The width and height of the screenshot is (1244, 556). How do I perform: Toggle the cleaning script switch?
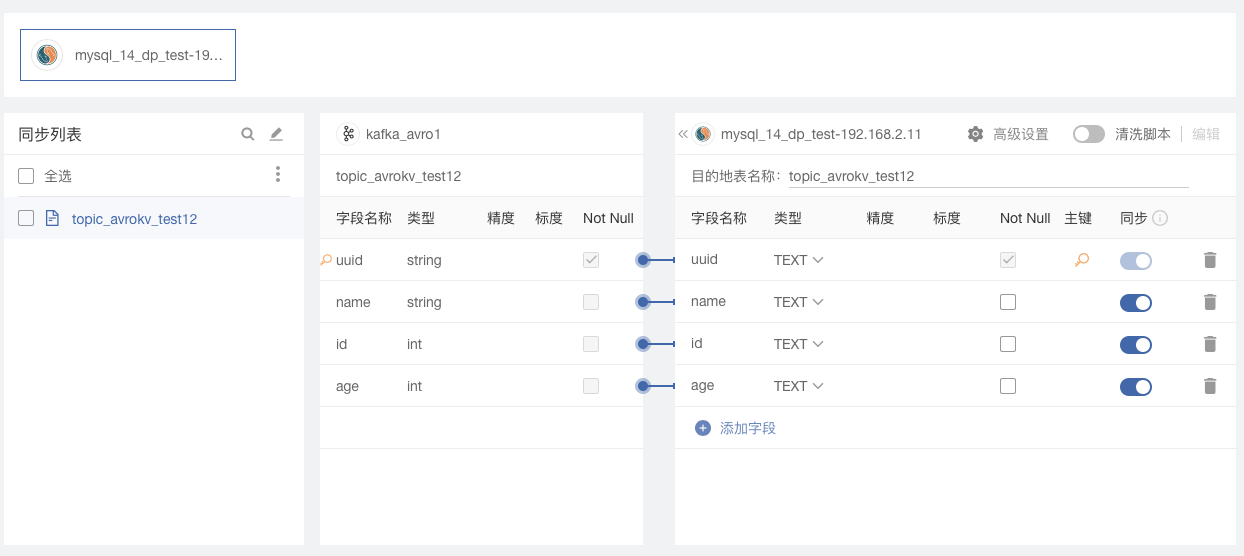pyautogui.click(x=1089, y=134)
